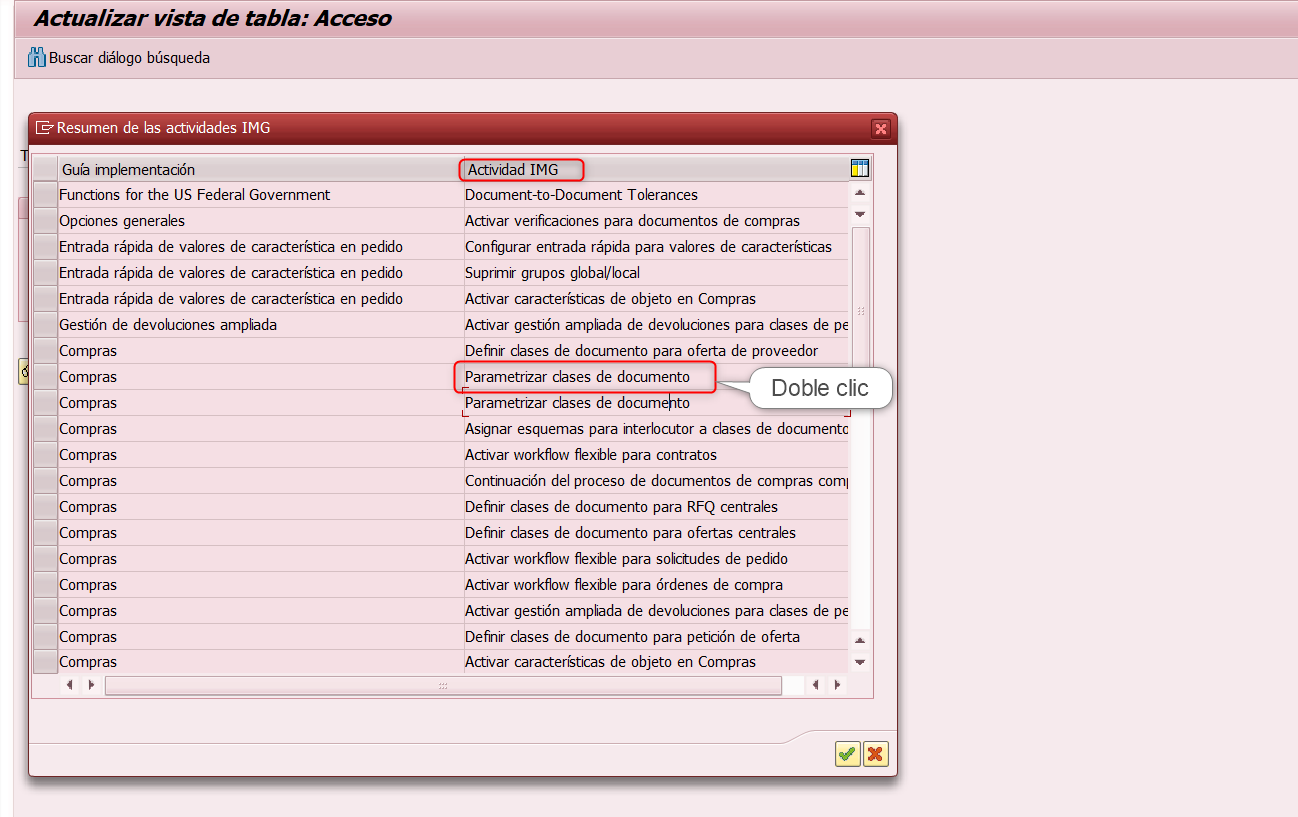Select row marker for Gestión de devoluciones ampliada
This screenshot has height=817, width=1298.
pyautogui.click(x=45, y=325)
